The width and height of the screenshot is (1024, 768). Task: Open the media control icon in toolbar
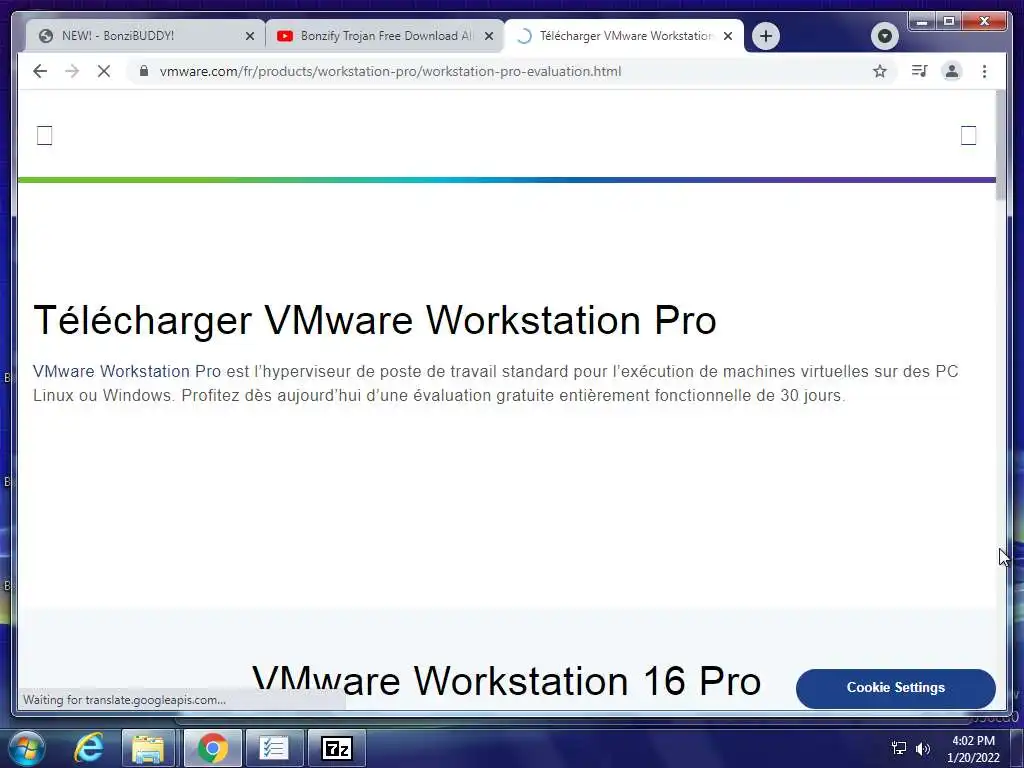(x=920, y=71)
